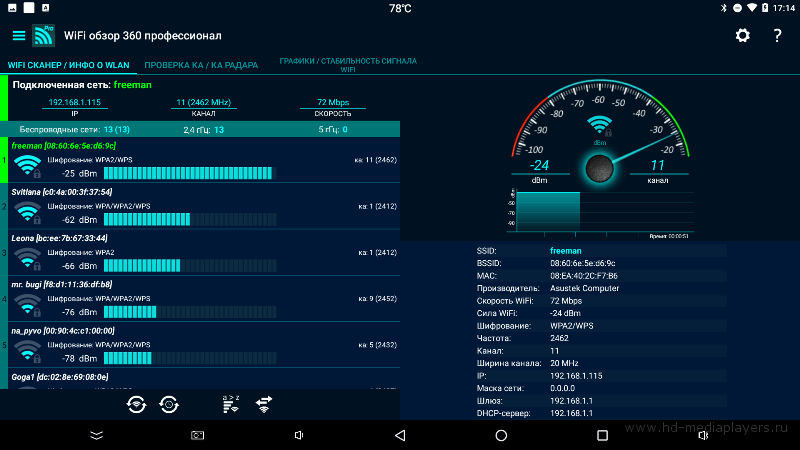Tap the -66 dBm signal strength bar
The width and height of the screenshot is (800, 450).
point(190,266)
